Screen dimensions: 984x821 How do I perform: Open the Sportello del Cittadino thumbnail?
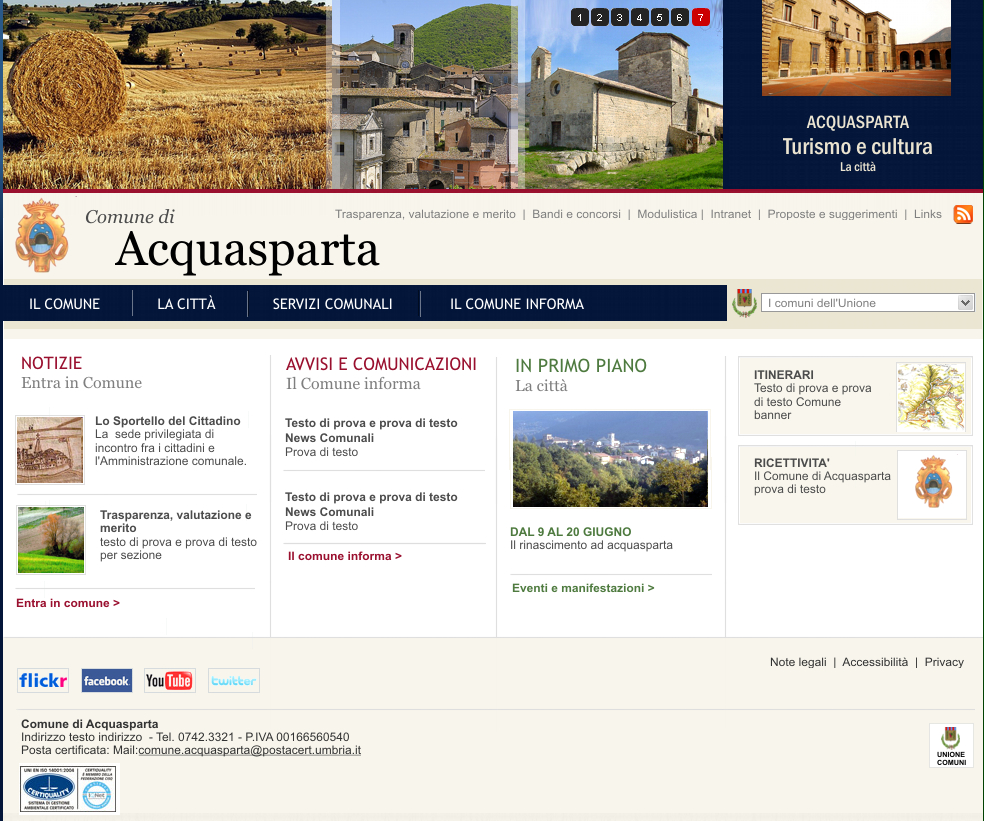click(x=50, y=450)
